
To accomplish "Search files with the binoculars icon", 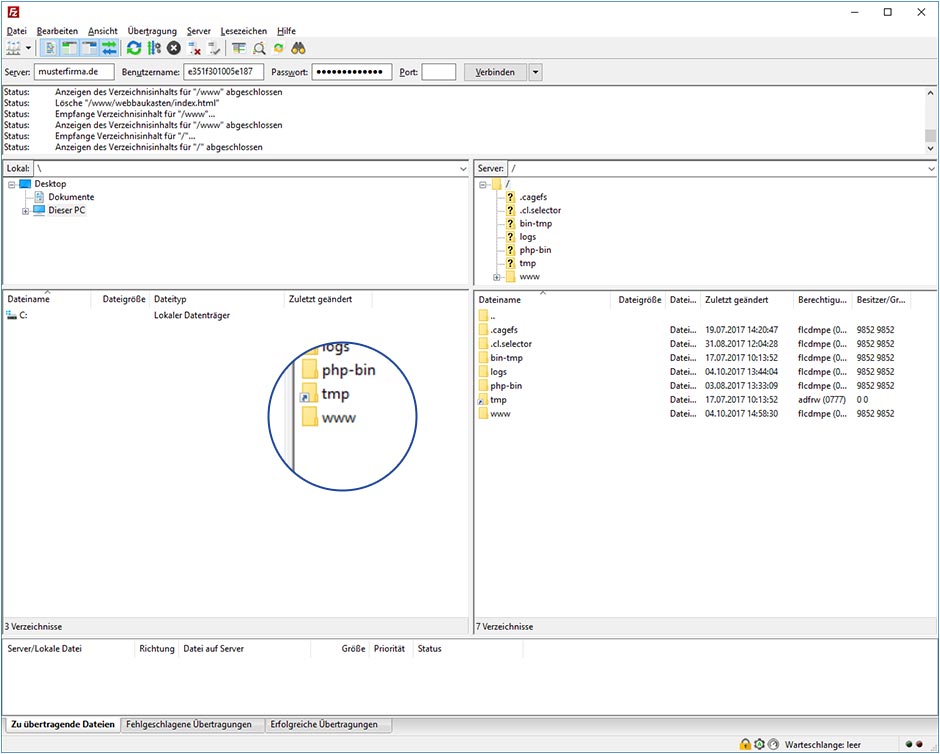I will 298,49.
